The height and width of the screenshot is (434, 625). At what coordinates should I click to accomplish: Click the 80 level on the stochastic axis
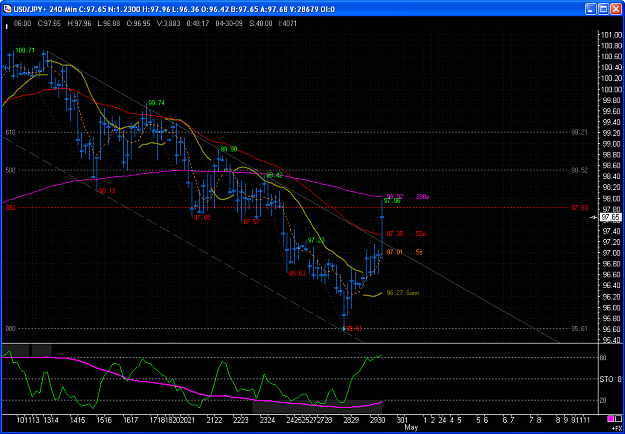pos(603,357)
